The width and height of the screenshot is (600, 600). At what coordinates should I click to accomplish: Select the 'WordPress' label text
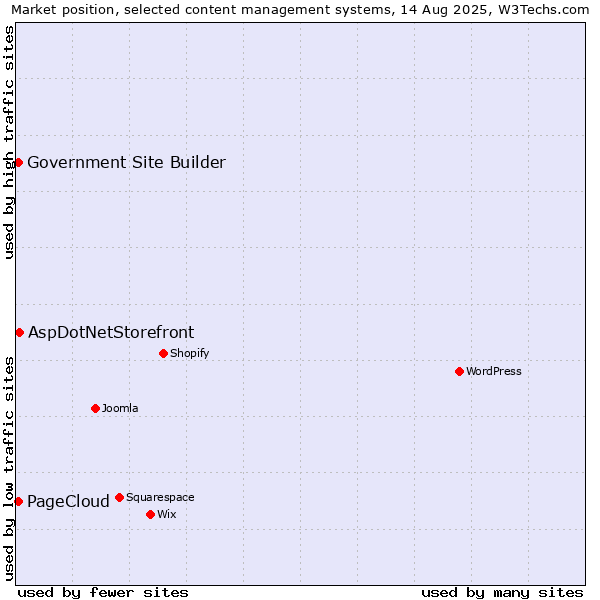494,371
